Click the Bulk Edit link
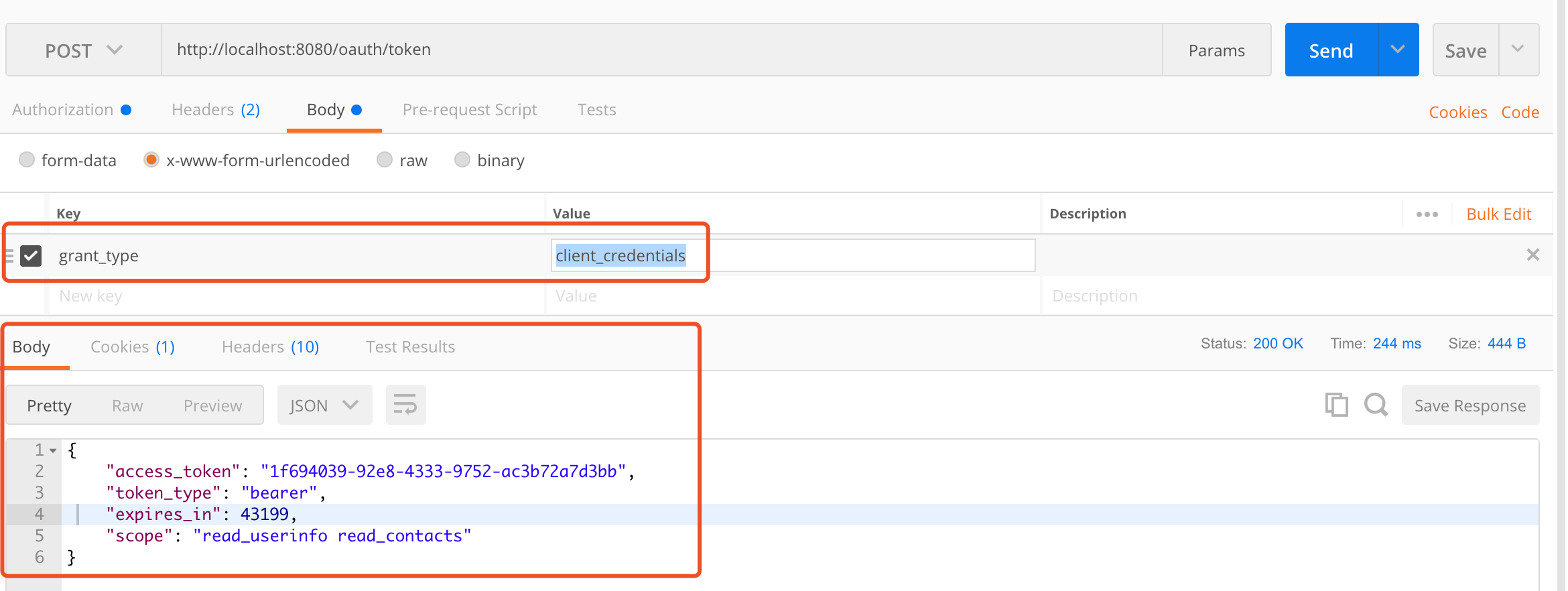Screen dimensions: 1568x591 (1499, 214)
